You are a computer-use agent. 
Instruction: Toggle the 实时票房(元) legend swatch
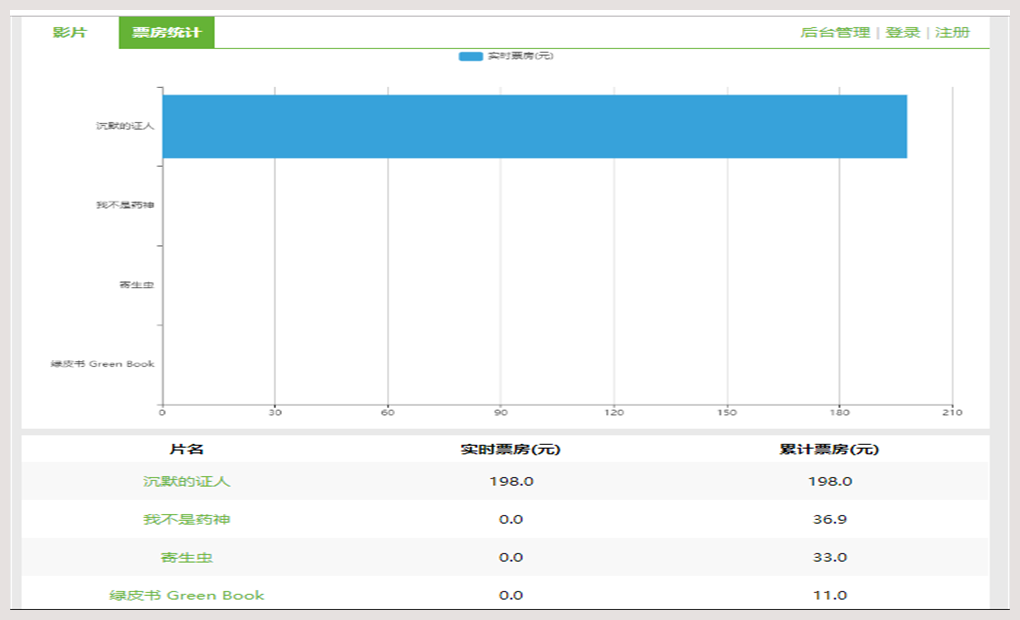pyautogui.click(x=470, y=56)
